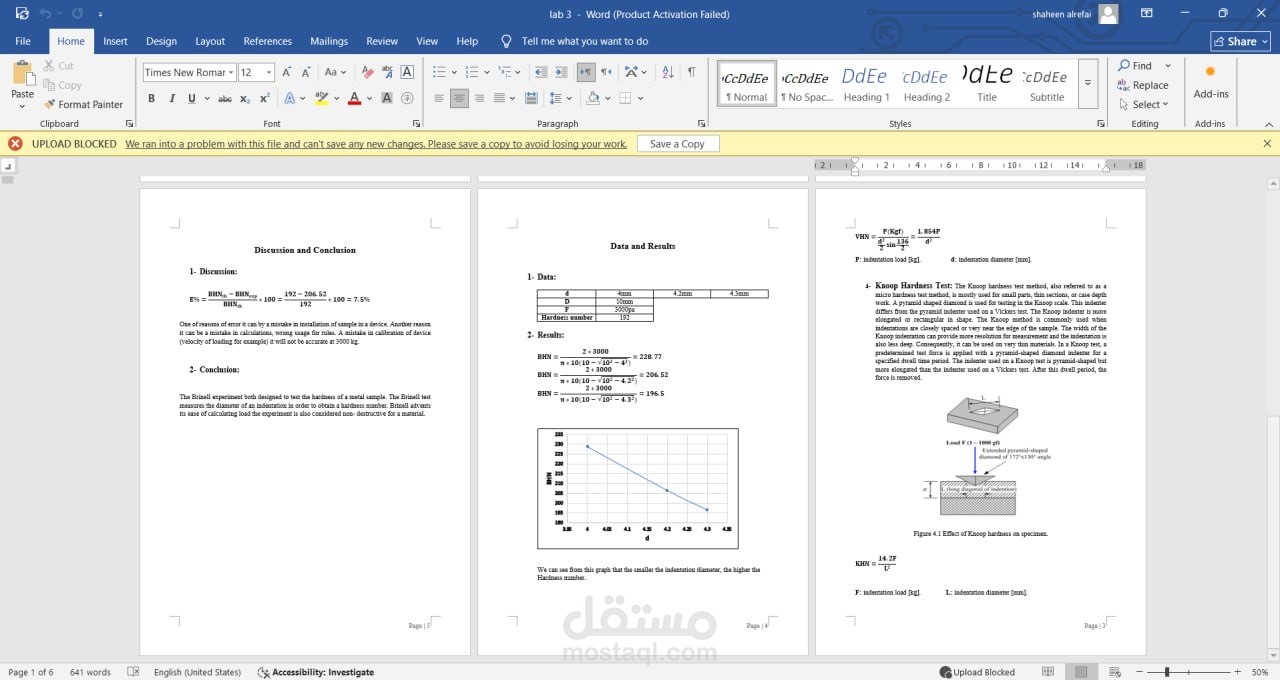Image resolution: width=1280 pixels, height=680 pixels.
Task: Apply red font color swatch
Action: [354, 98]
